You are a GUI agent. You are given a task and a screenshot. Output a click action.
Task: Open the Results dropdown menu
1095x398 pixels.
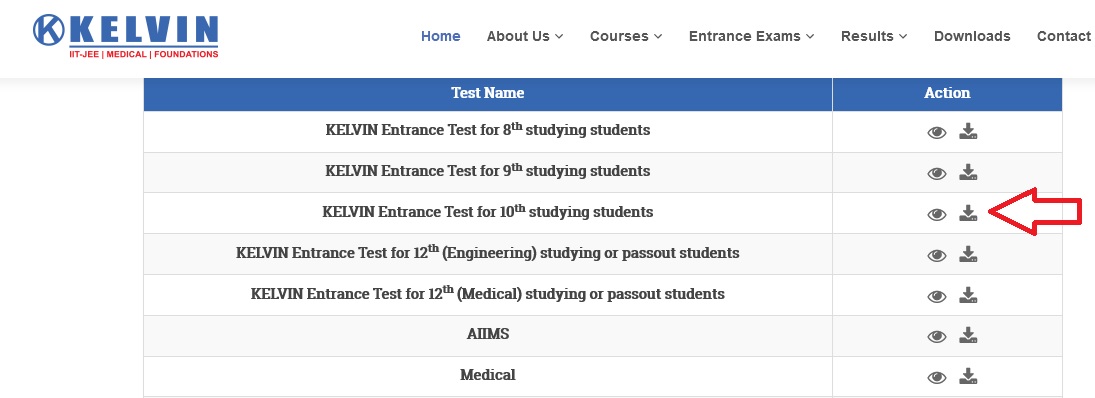tap(874, 36)
